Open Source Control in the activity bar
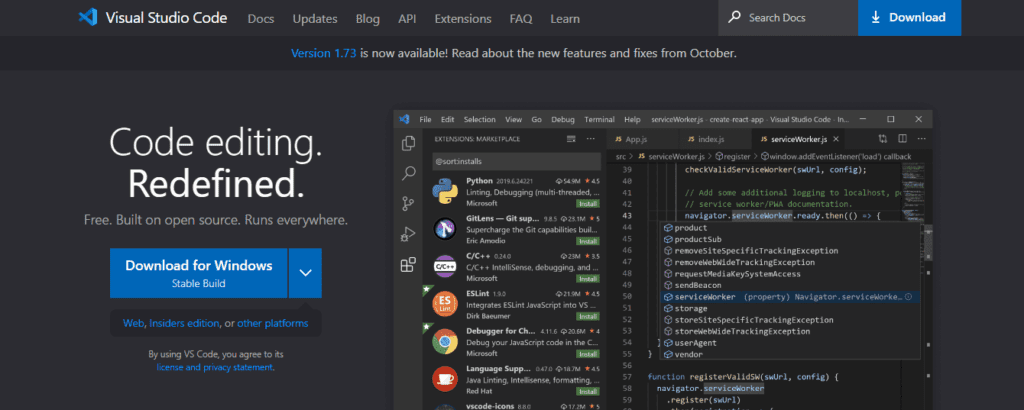 pyautogui.click(x=408, y=203)
